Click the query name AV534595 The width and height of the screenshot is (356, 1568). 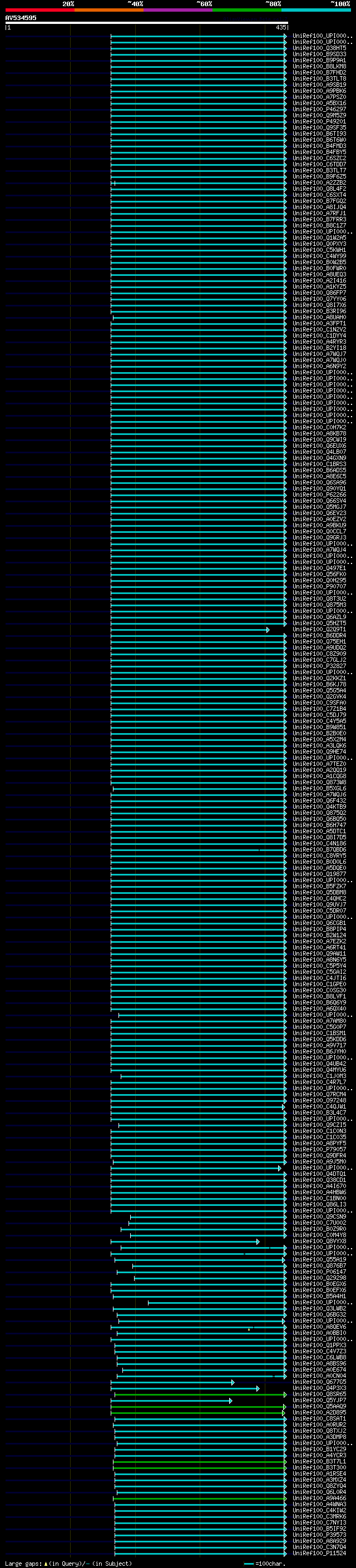pos(21,18)
